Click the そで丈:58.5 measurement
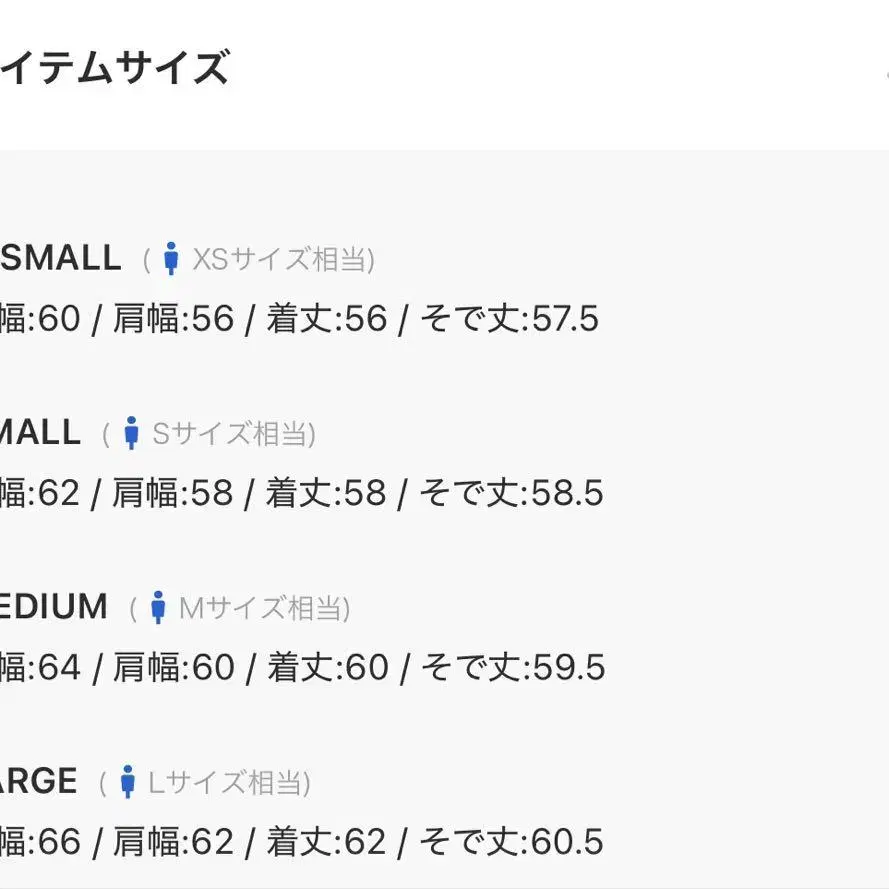Screen dimensions: 889x889 point(510,493)
